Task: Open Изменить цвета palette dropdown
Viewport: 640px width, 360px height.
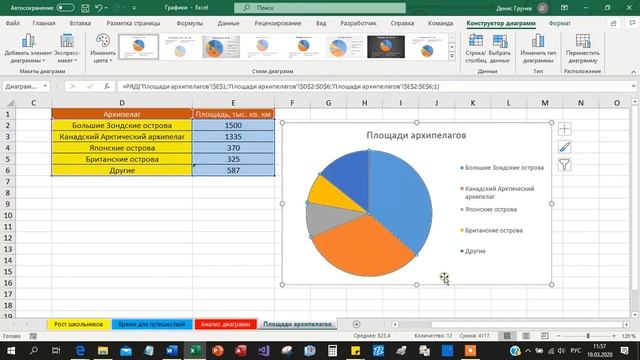Action: coord(102,48)
